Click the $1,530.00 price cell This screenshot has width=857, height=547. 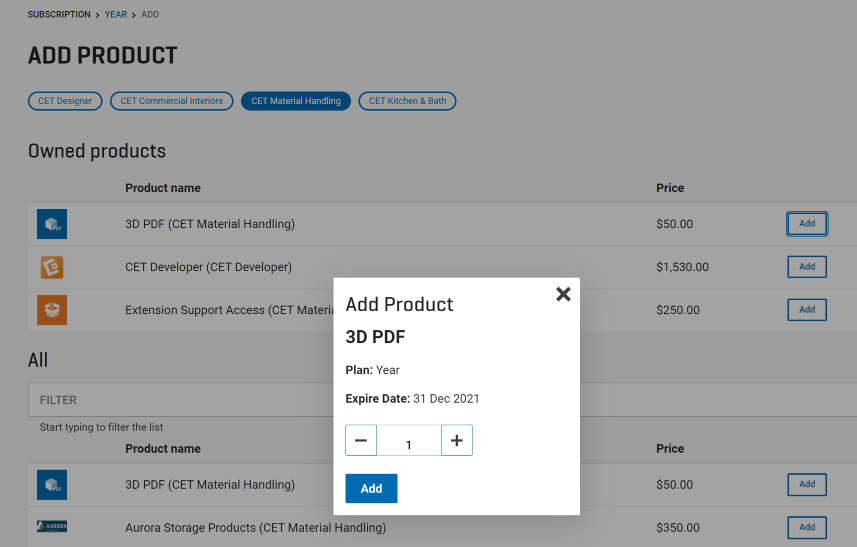(x=682, y=267)
